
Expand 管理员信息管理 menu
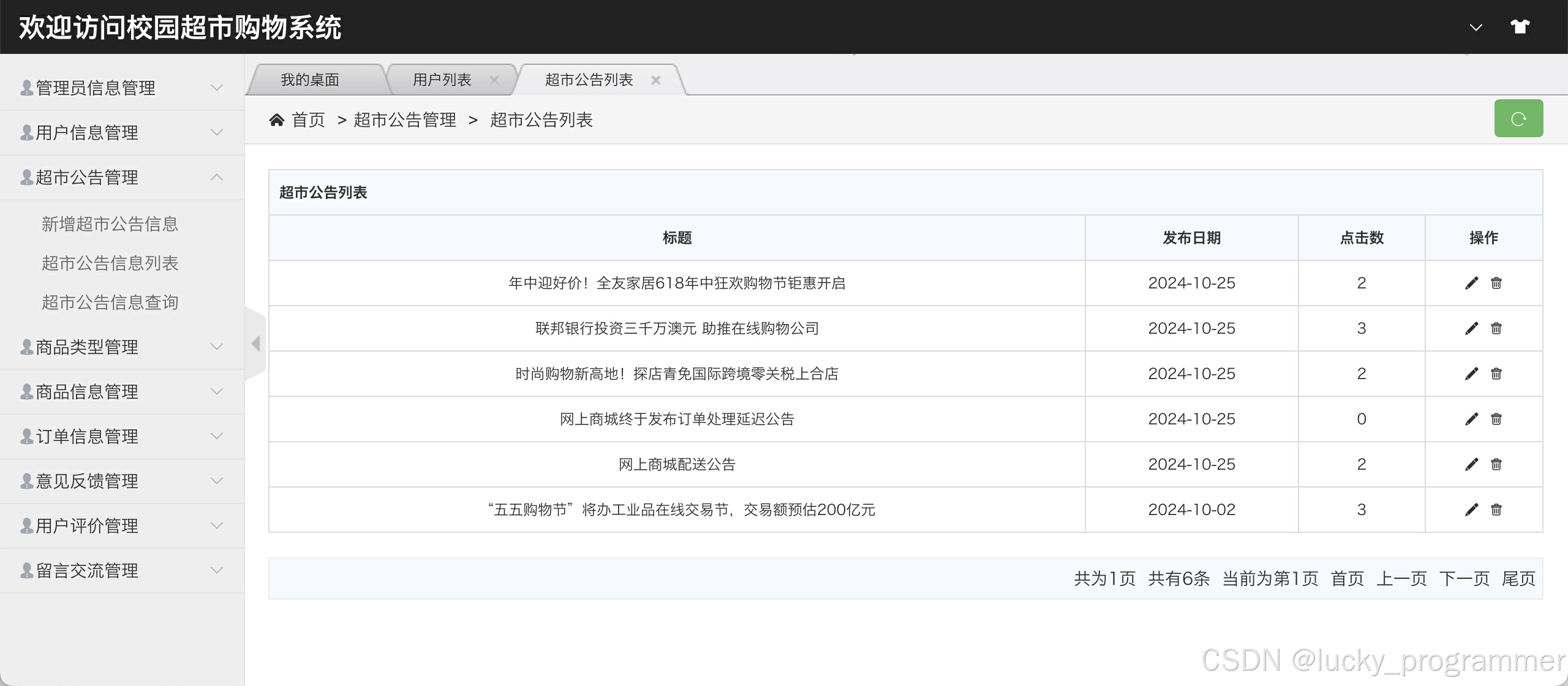coord(121,88)
